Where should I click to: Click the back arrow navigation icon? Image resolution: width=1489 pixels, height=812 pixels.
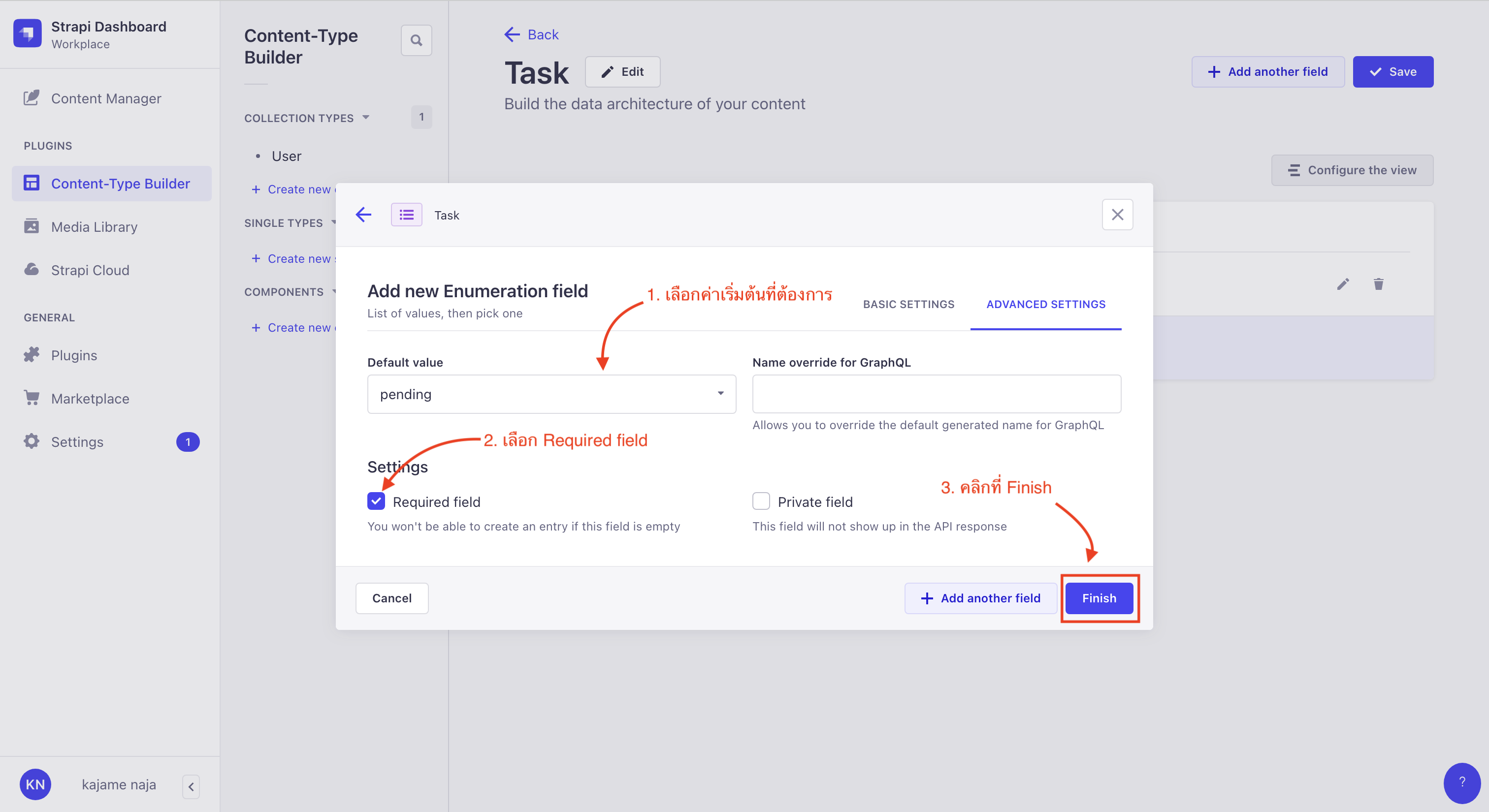(x=363, y=214)
